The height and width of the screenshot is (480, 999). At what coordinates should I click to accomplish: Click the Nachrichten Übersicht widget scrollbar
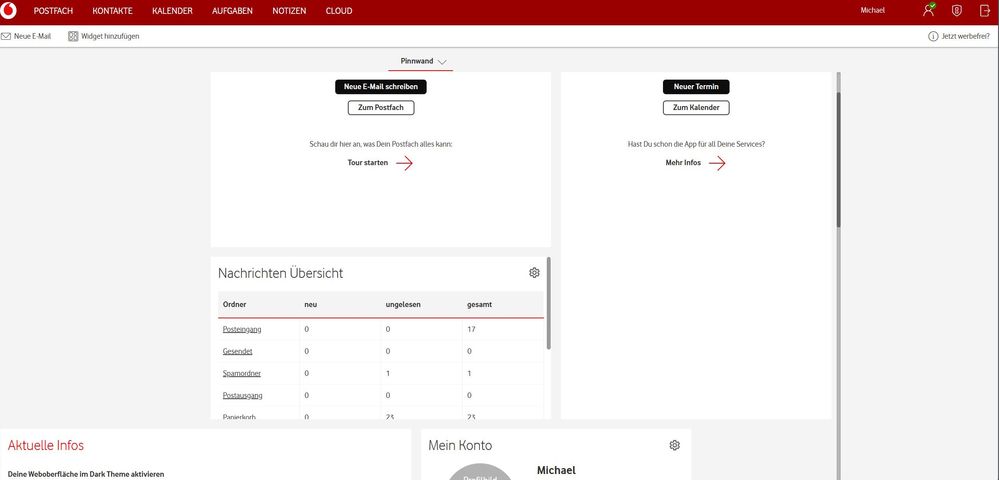click(x=549, y=303)
